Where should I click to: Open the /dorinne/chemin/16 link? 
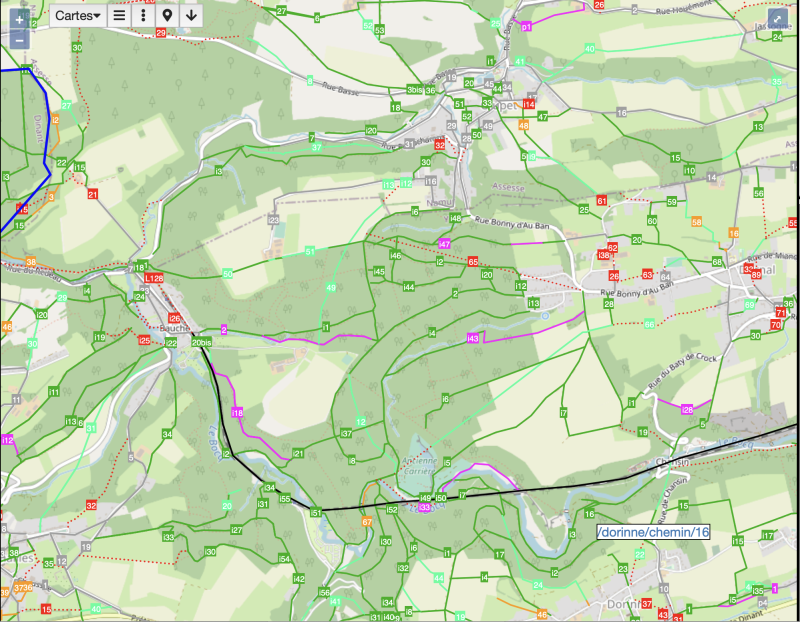coord(653,533)
